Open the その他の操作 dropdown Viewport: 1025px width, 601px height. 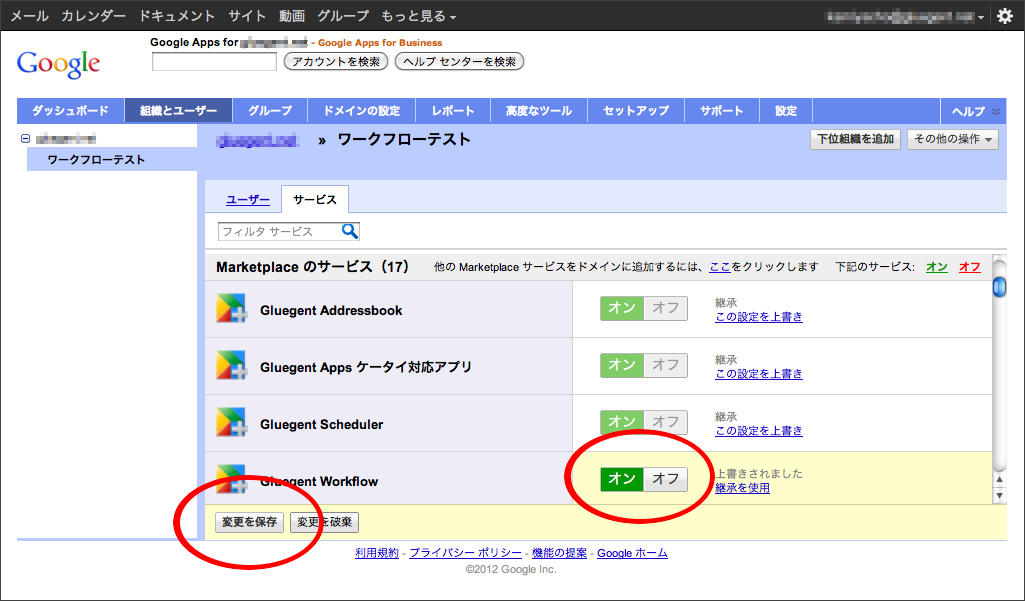click(952, 140)
